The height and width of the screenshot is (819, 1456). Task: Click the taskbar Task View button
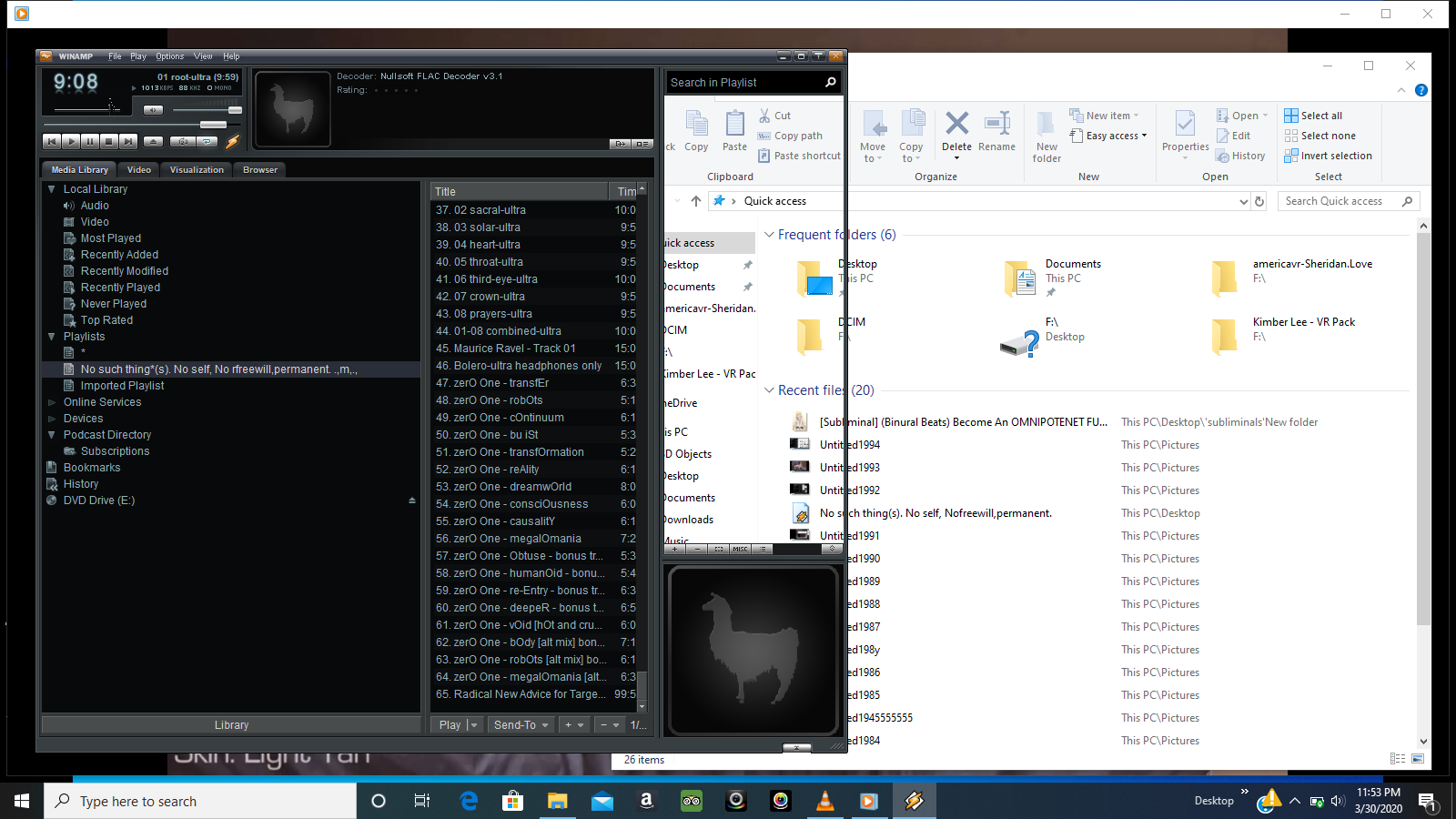coord(422,801)
